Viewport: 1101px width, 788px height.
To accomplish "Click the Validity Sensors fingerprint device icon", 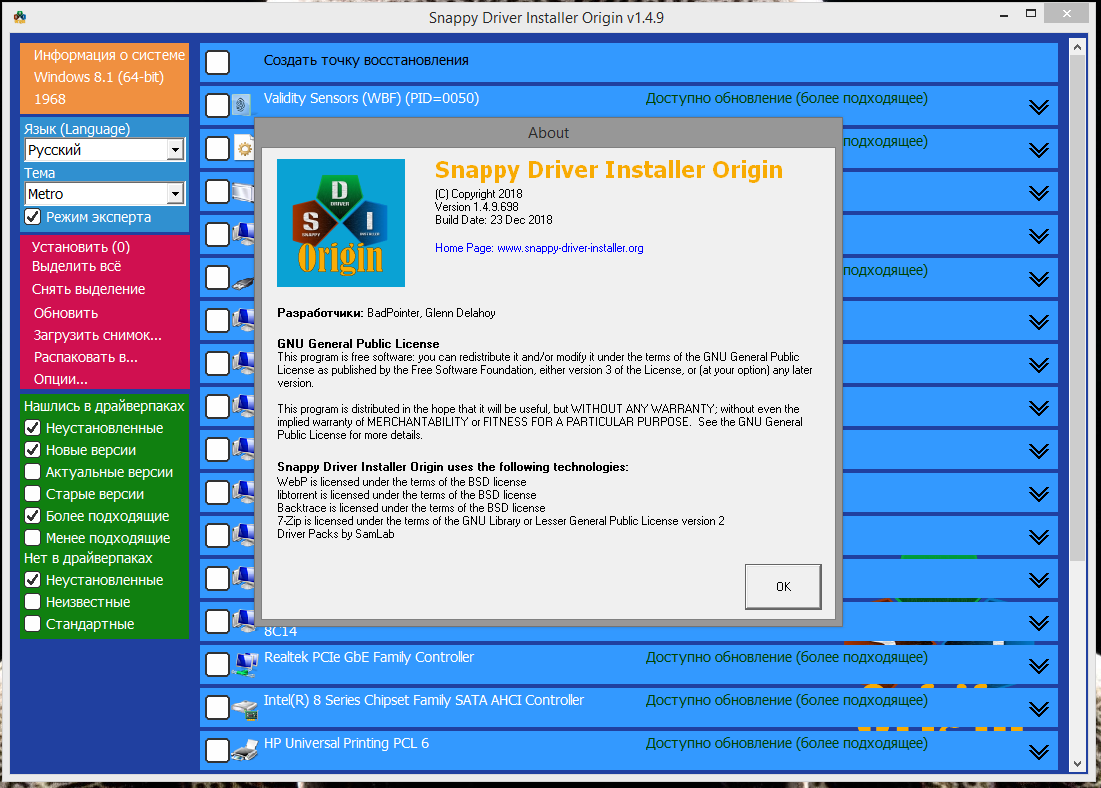I will point(242,105).
